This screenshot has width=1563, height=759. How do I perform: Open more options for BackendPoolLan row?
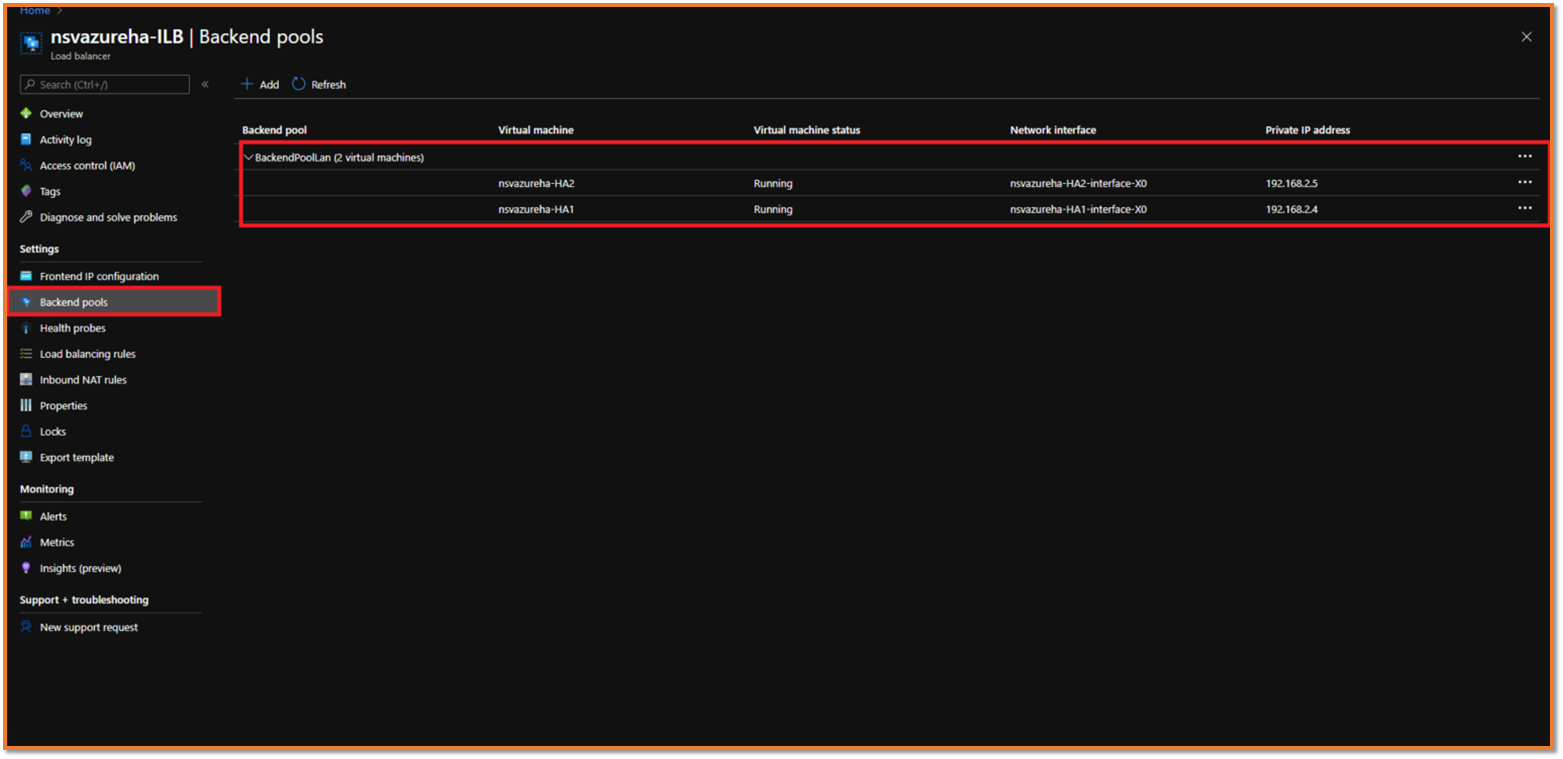point(1525,156)
